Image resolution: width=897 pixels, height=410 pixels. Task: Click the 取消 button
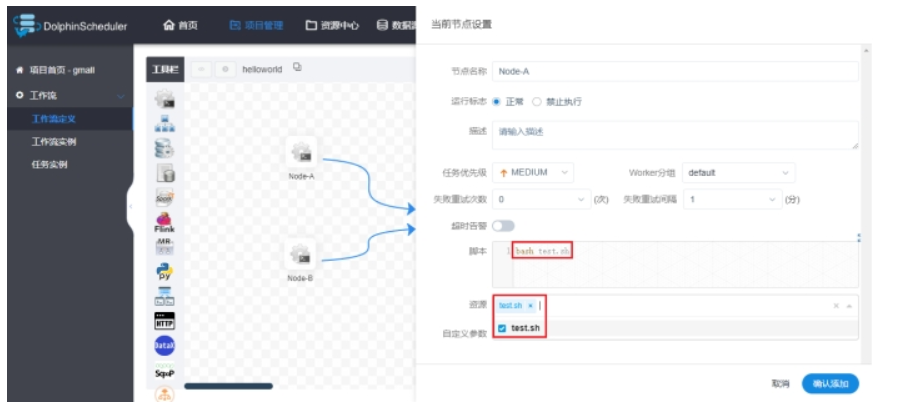coord(780,384)
